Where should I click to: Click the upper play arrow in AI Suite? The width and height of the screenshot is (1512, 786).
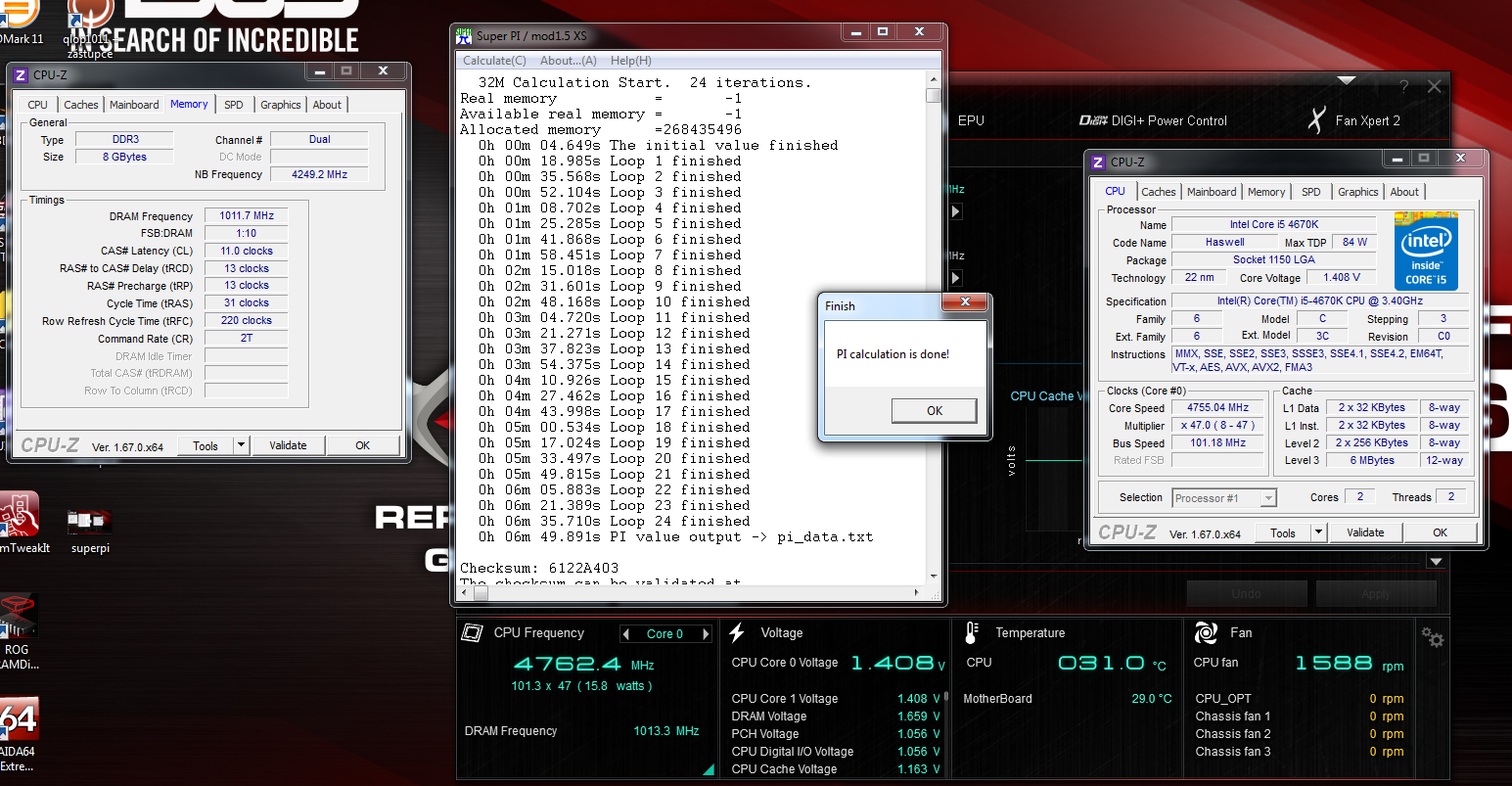point(956,211)
